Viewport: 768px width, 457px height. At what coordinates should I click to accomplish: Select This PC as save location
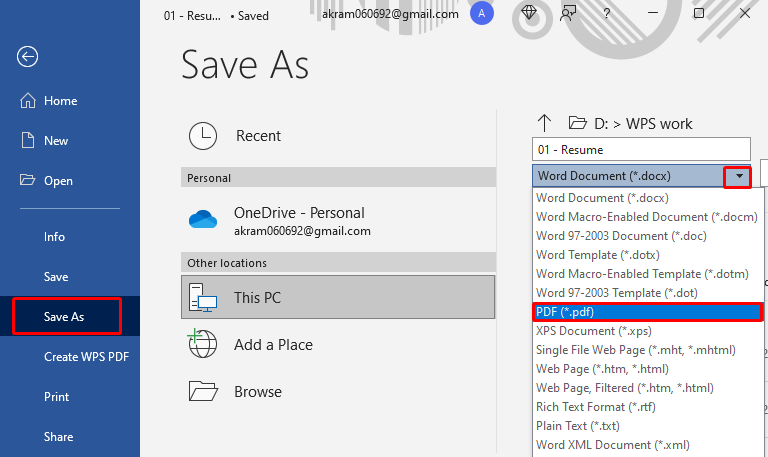coord(338,297)
